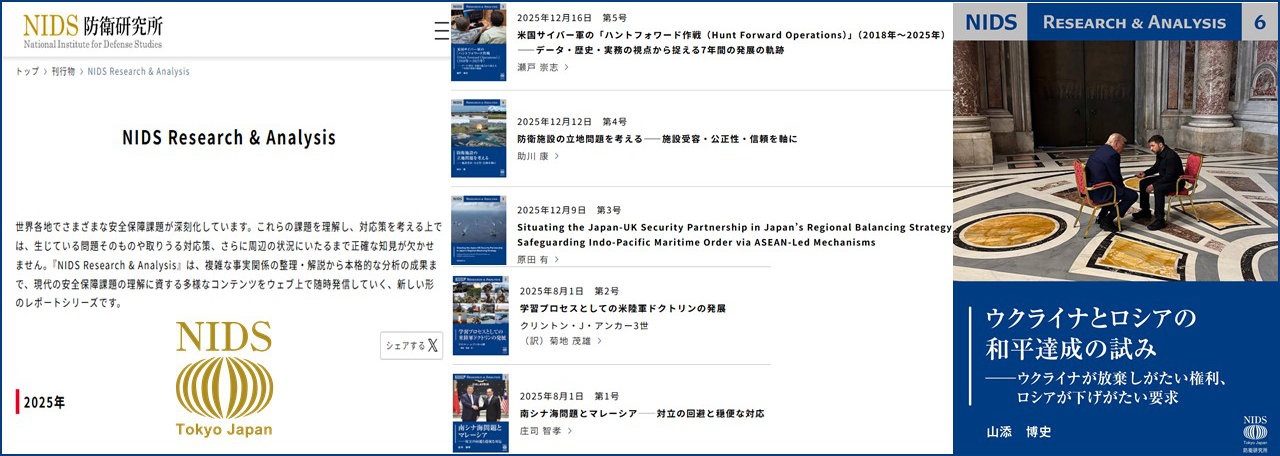Open 第3号 Japan-UK report cover thumbnail
Screen dimensions: 1280x456
(x=478, y=229)
